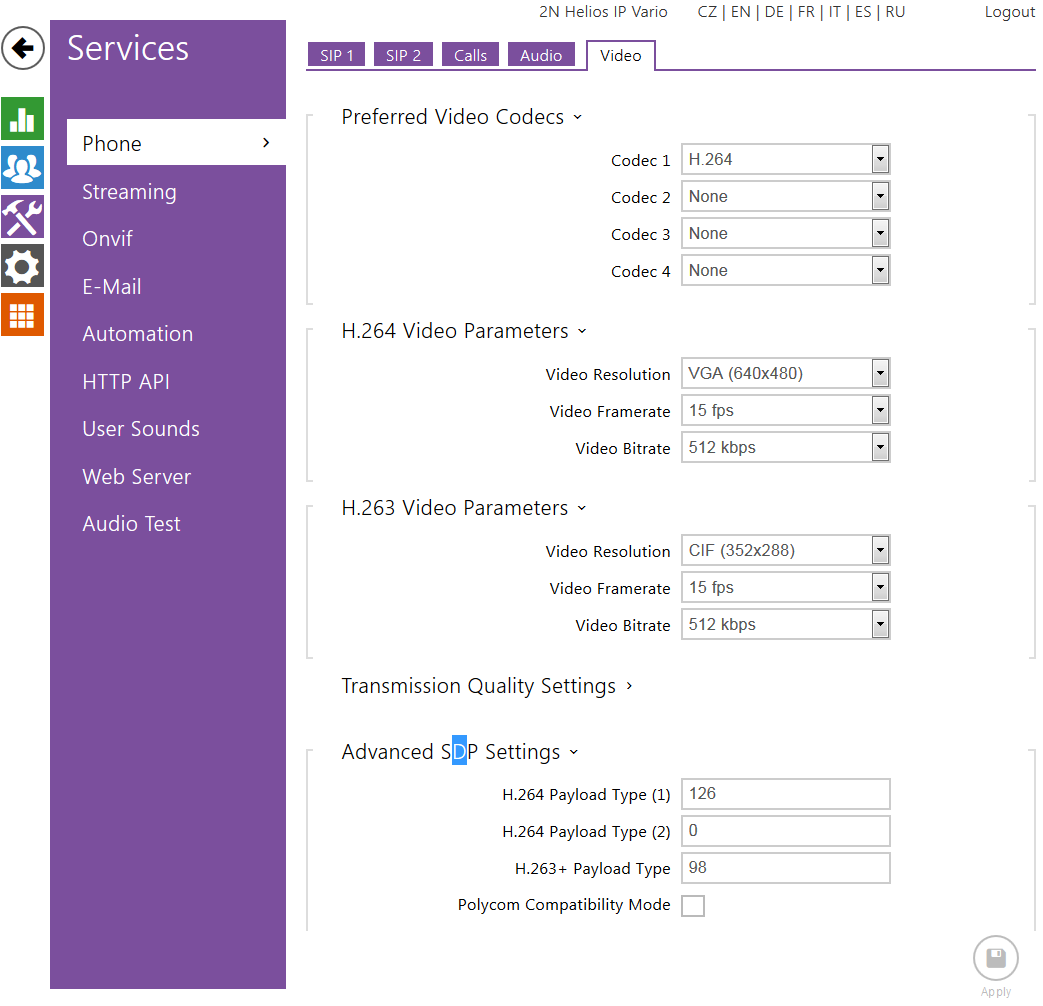Open the gear system settings icon

[x=22, y=266]
